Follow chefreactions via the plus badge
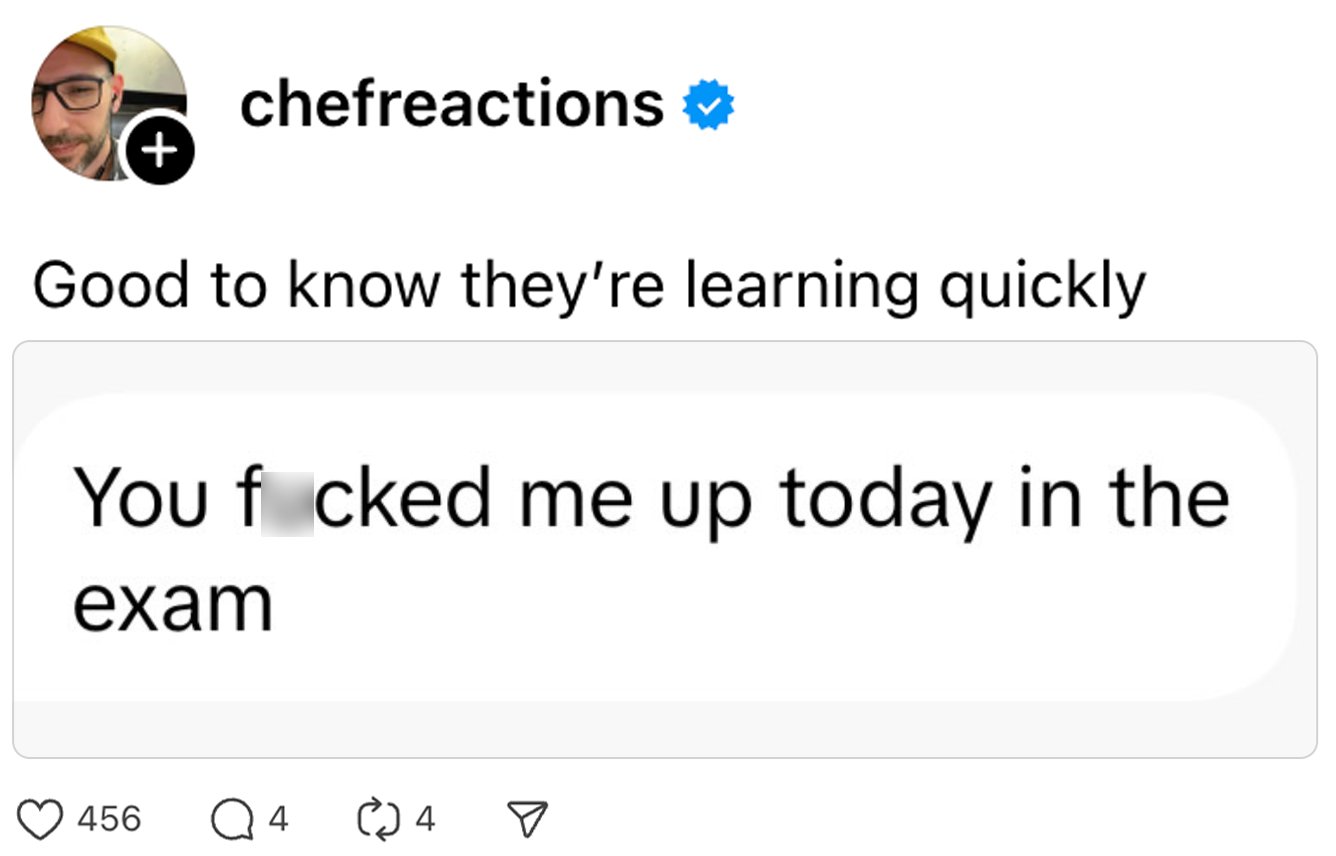This screenshot has height=856, width=1336. (157, 150)
